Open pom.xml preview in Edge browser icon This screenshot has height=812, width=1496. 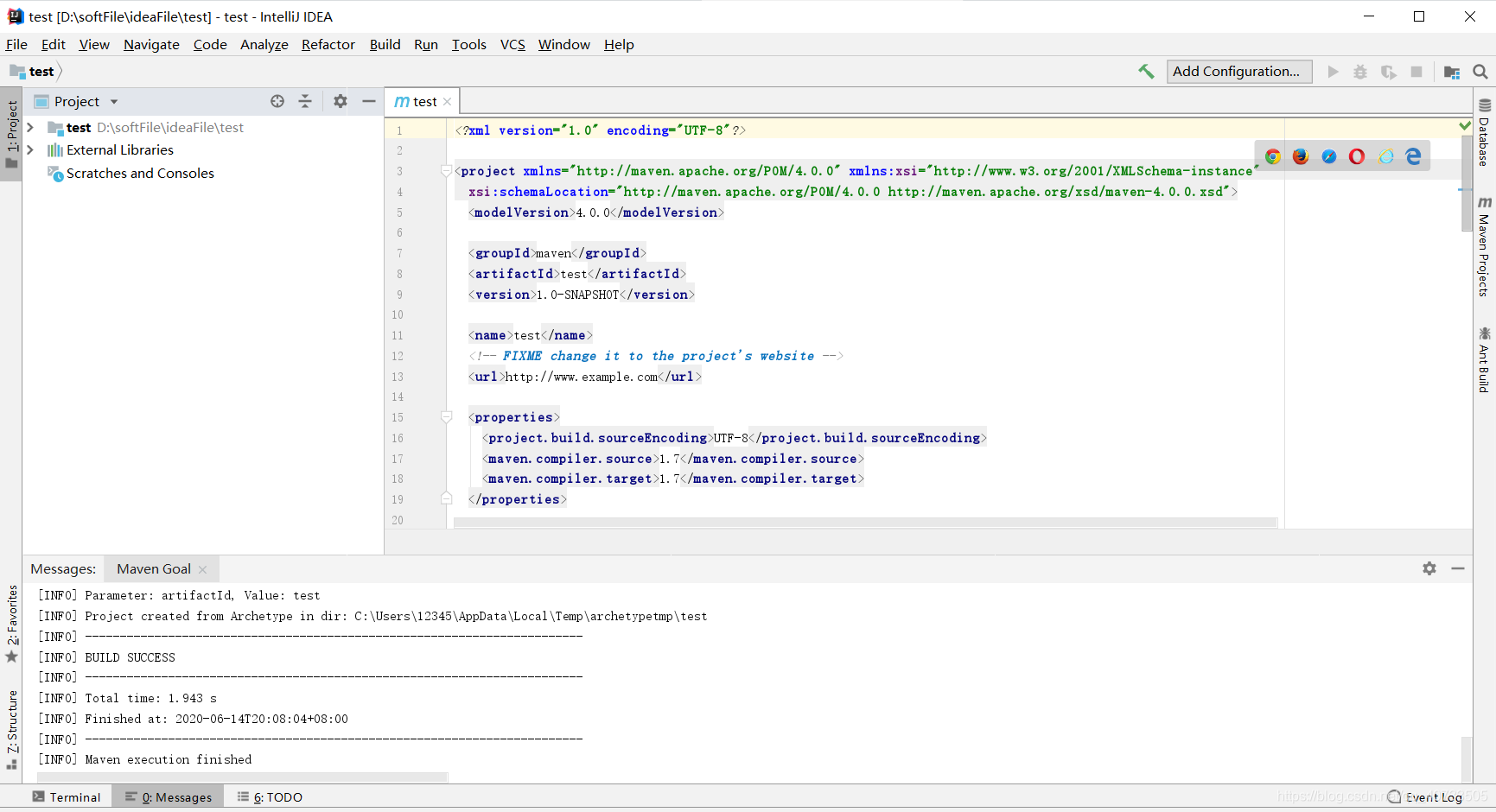click(x=1414, y=156)
